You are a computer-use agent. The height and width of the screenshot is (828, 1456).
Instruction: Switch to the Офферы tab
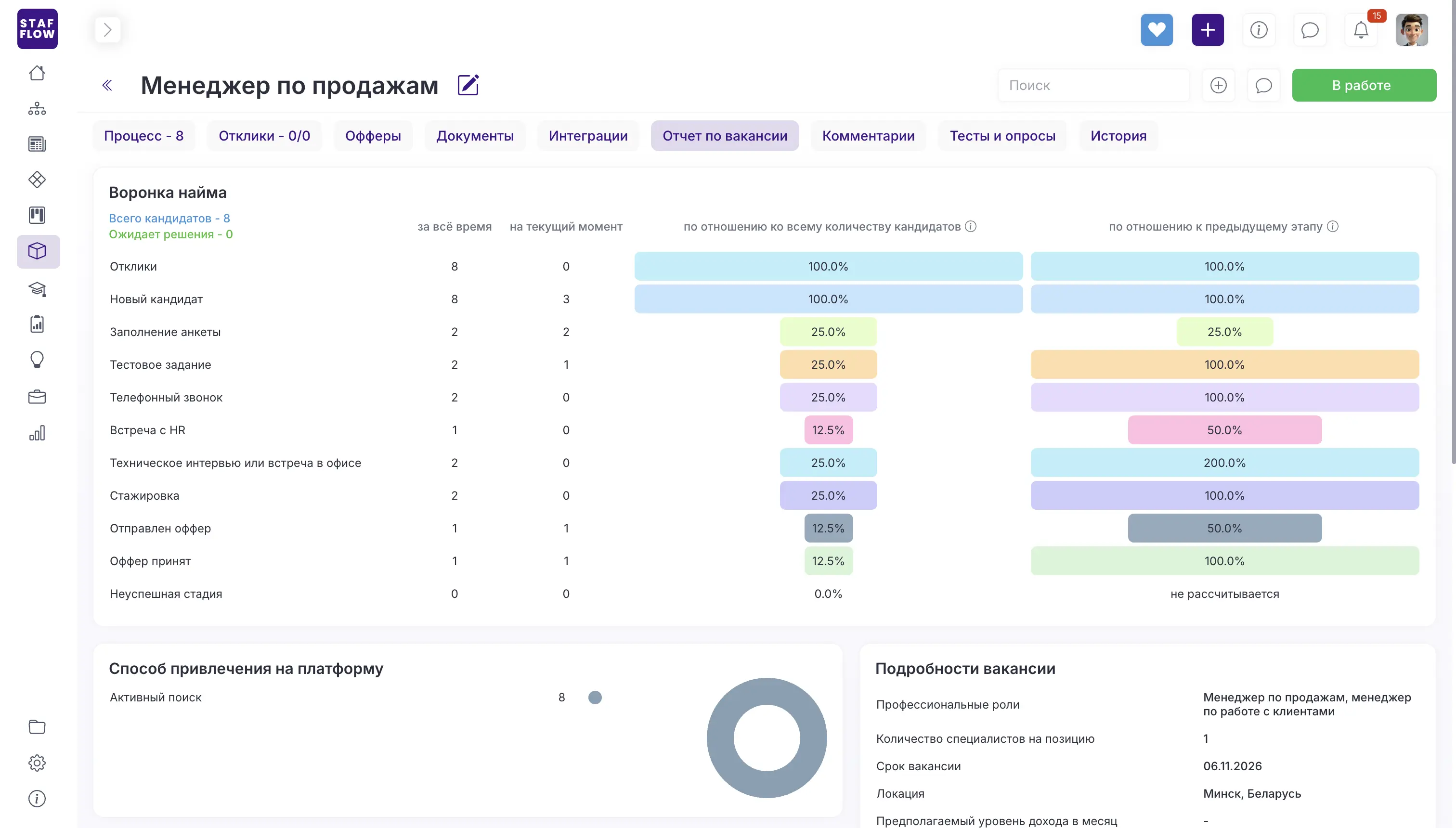coord(373,136)
